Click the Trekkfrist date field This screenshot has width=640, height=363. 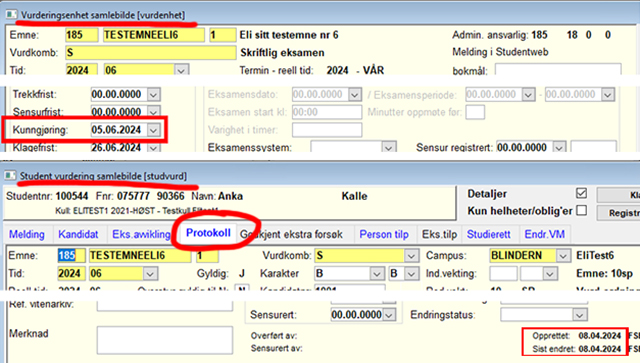pos(119,95)
